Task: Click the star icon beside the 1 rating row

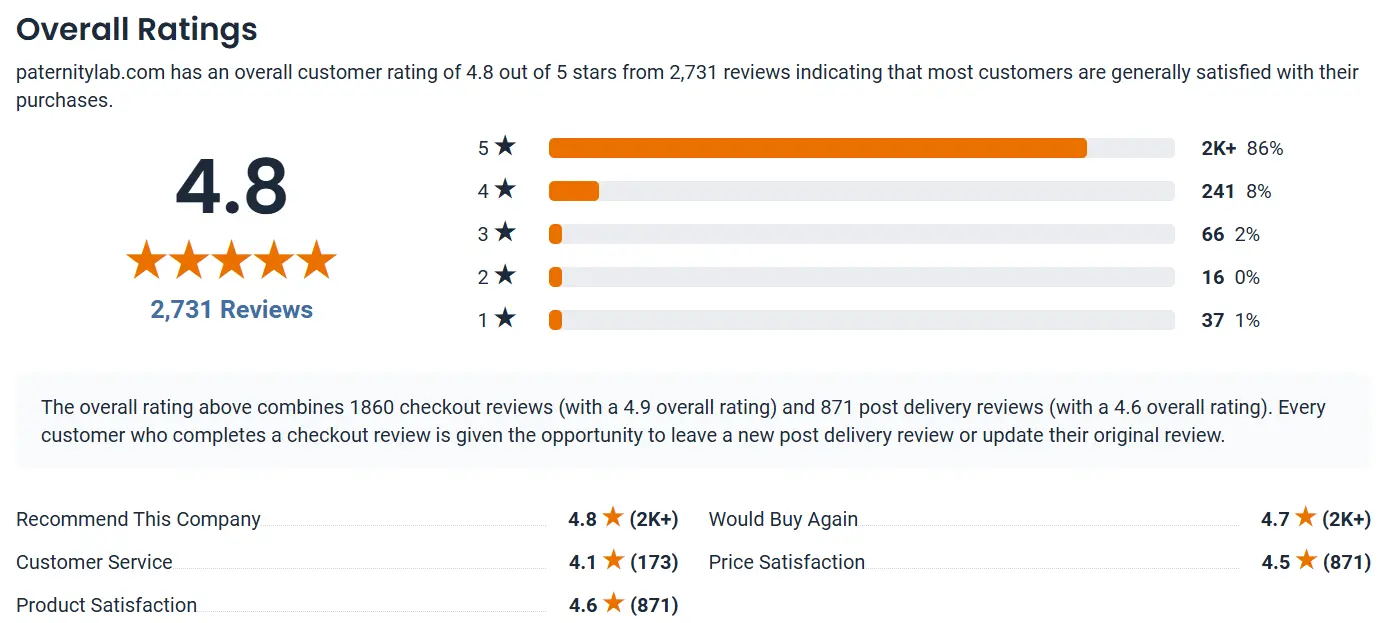Action: click(505, 319)
